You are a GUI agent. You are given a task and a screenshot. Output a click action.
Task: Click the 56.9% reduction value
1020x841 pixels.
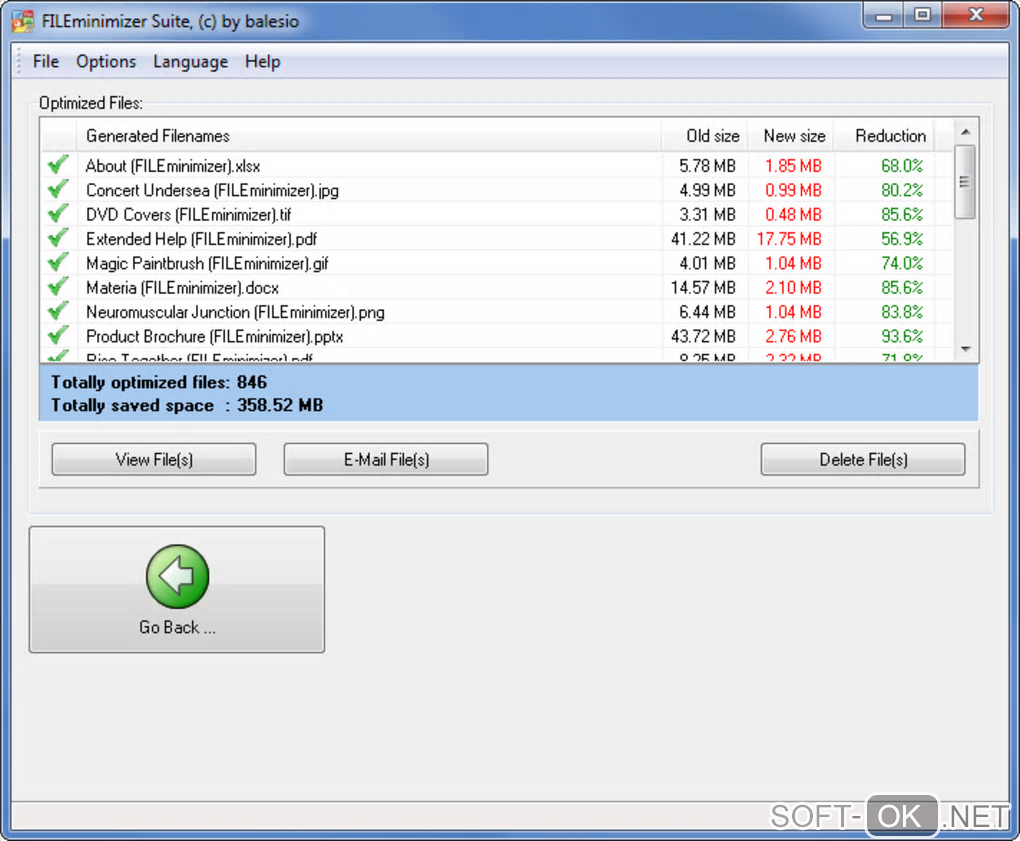(902, 239)
